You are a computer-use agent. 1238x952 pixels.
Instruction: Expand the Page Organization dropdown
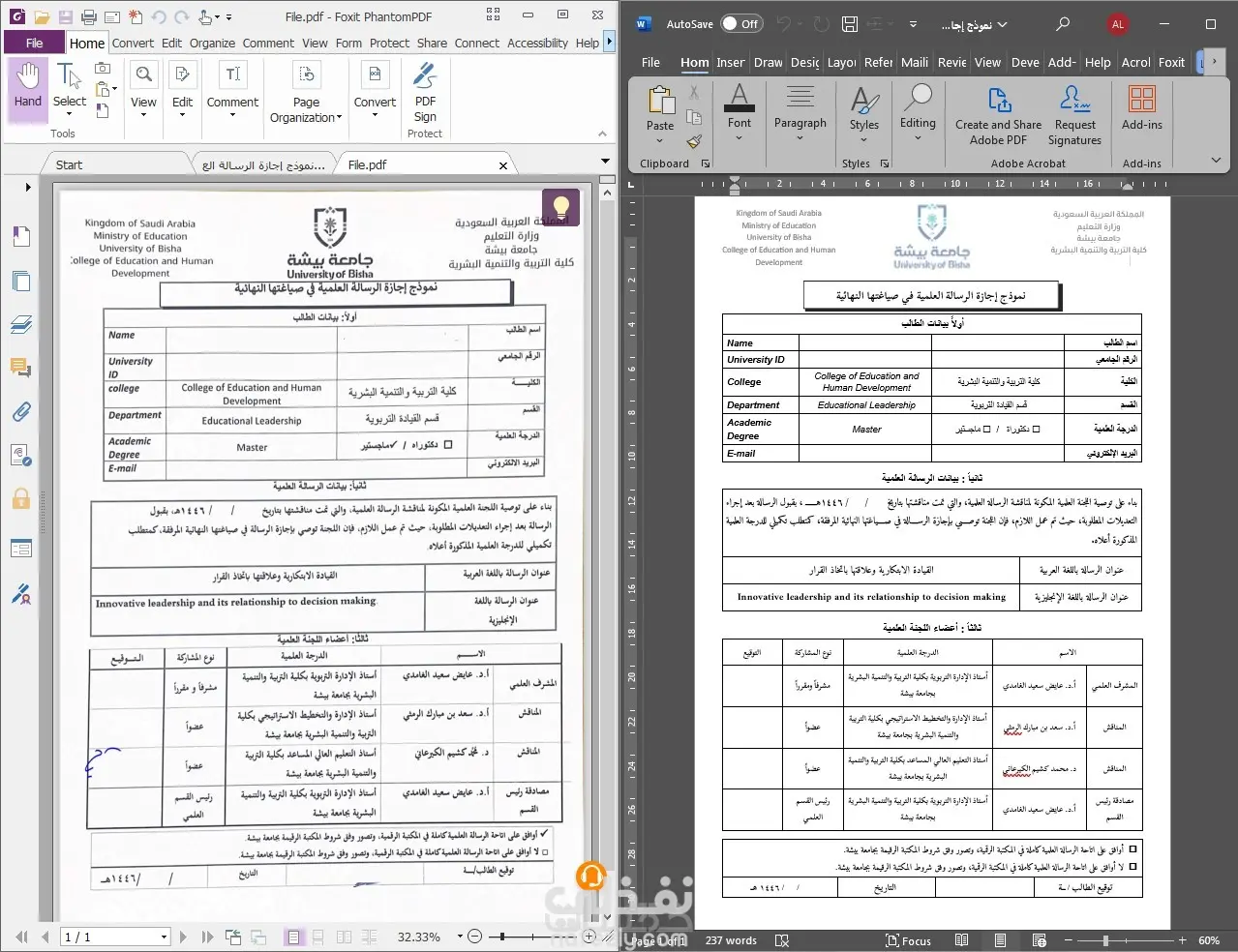point(339,118)
